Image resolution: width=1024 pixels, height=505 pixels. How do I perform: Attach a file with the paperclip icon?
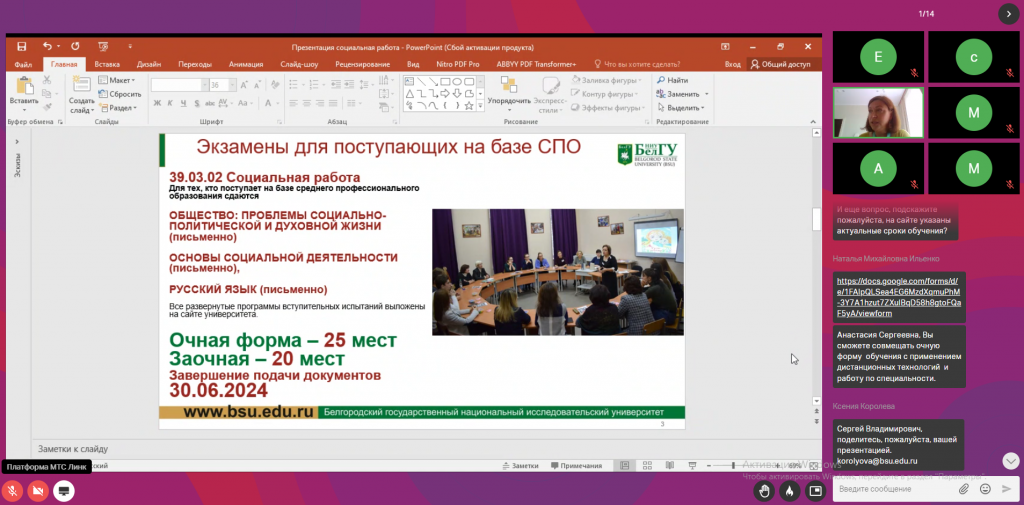tap(964, 489)
